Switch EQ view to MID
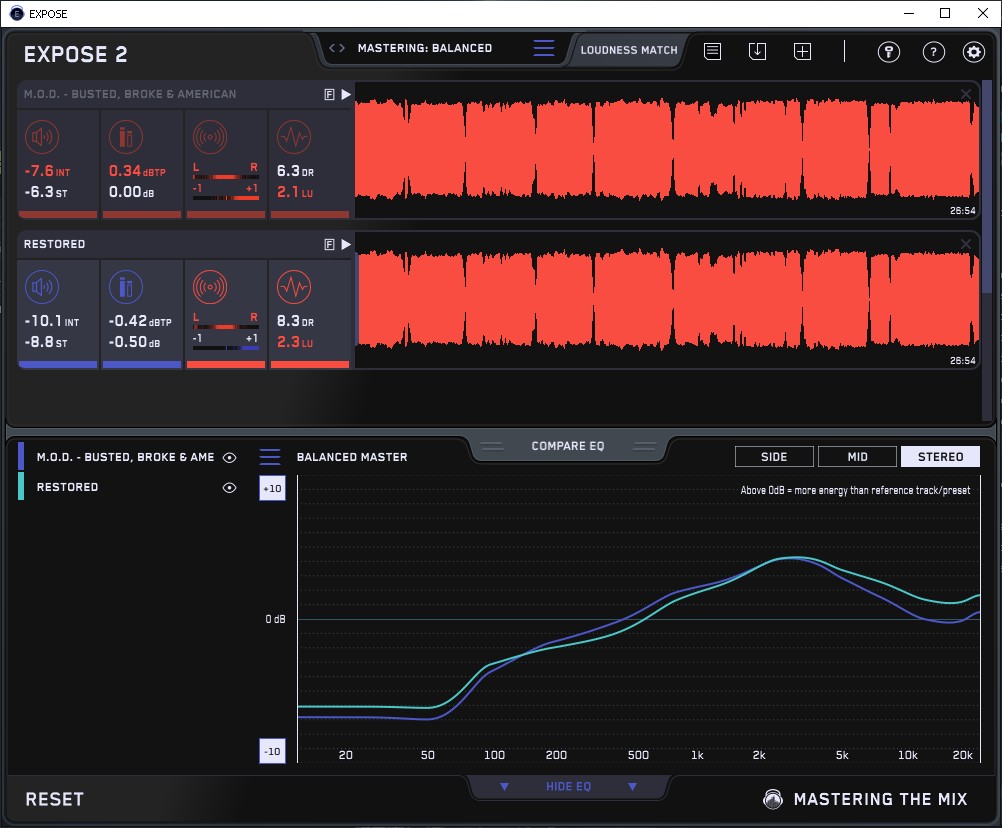The image size is (1002, 828). click(x=857, y=457)
